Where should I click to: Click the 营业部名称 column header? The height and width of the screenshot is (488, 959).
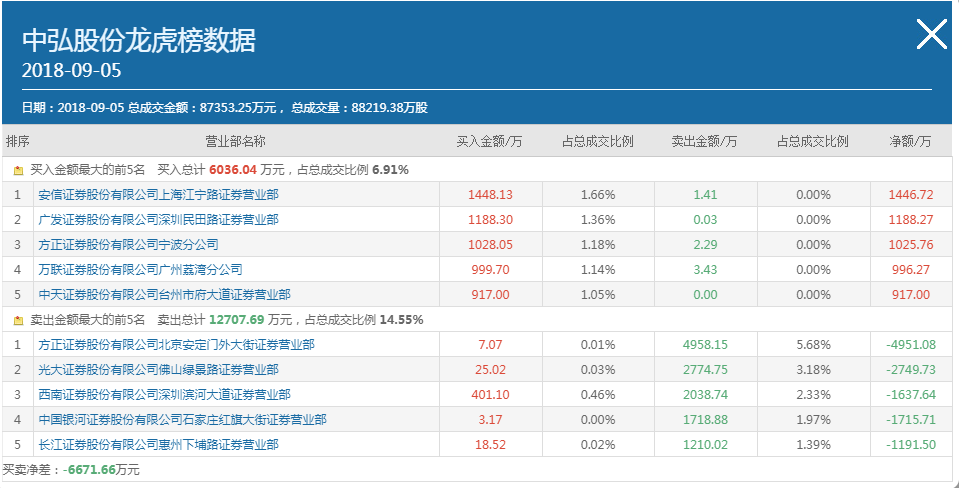click(235, 142)
